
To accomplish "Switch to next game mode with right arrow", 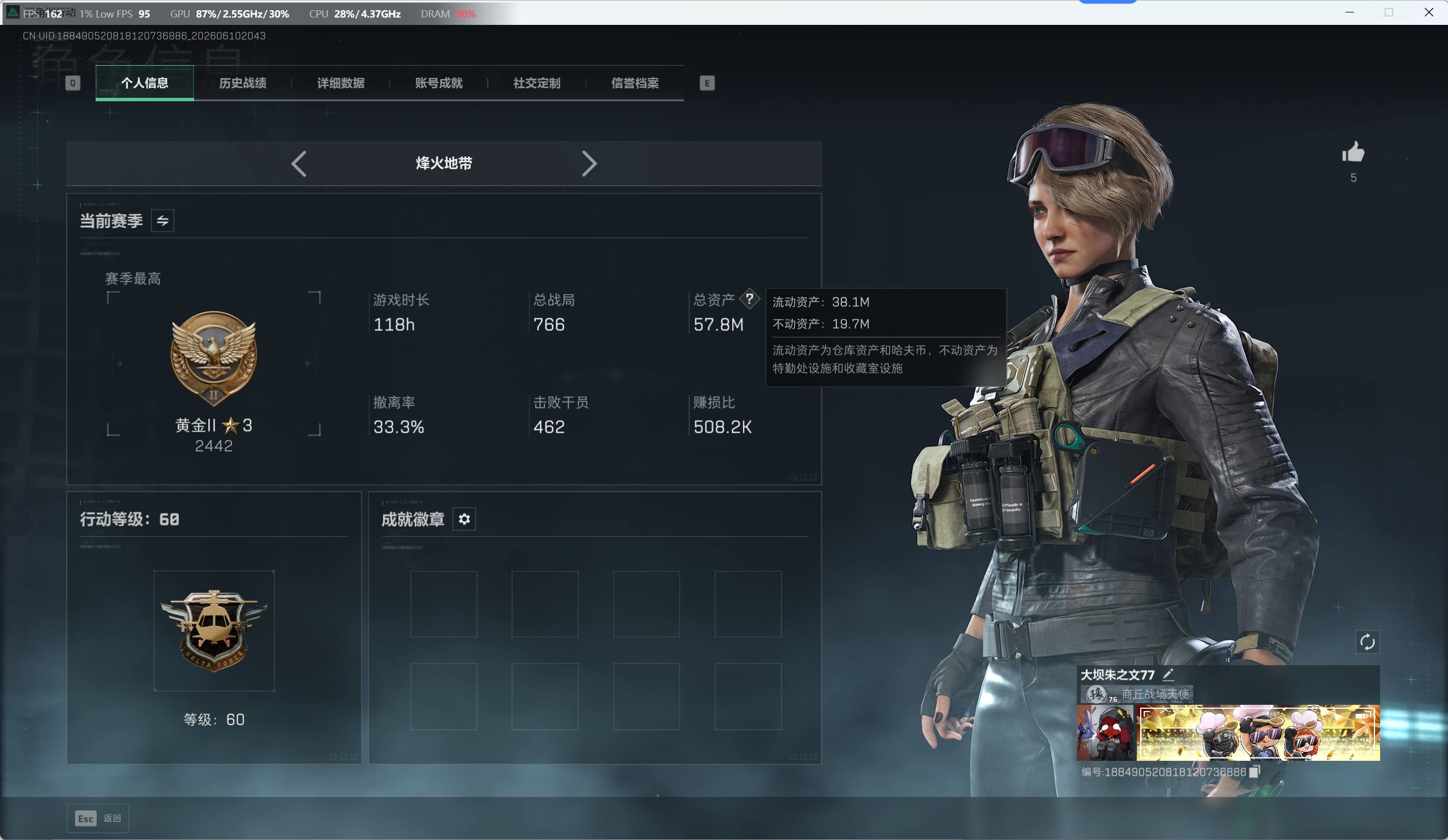I will point(589,163).
